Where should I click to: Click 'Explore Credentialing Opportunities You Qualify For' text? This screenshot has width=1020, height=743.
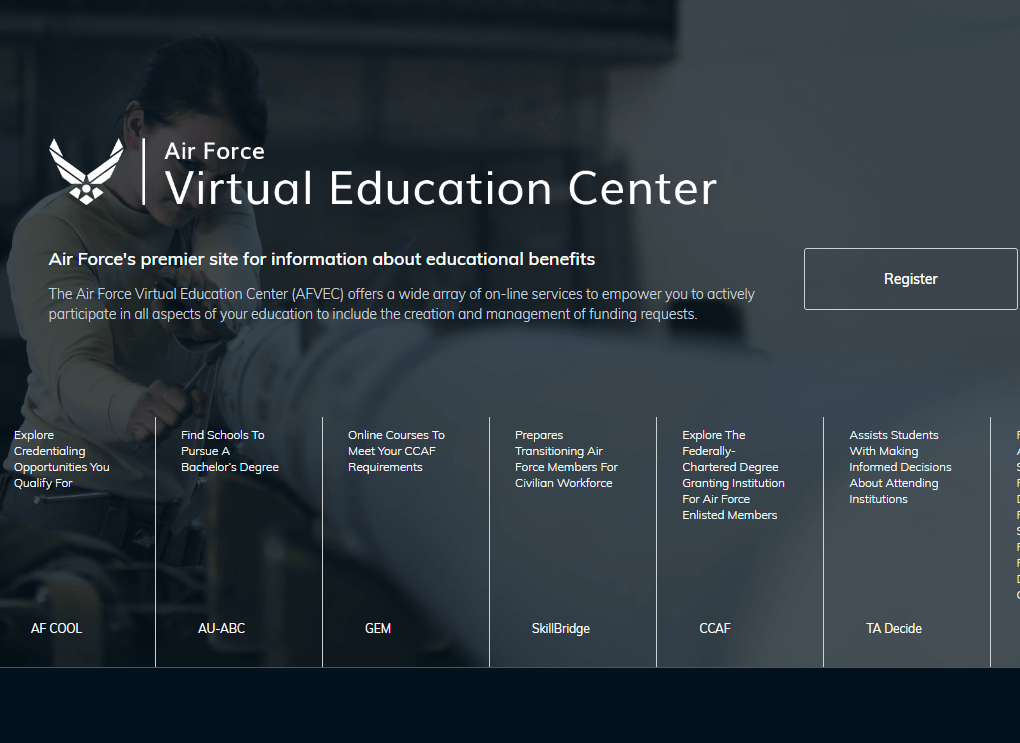click(x=62, y=459)
